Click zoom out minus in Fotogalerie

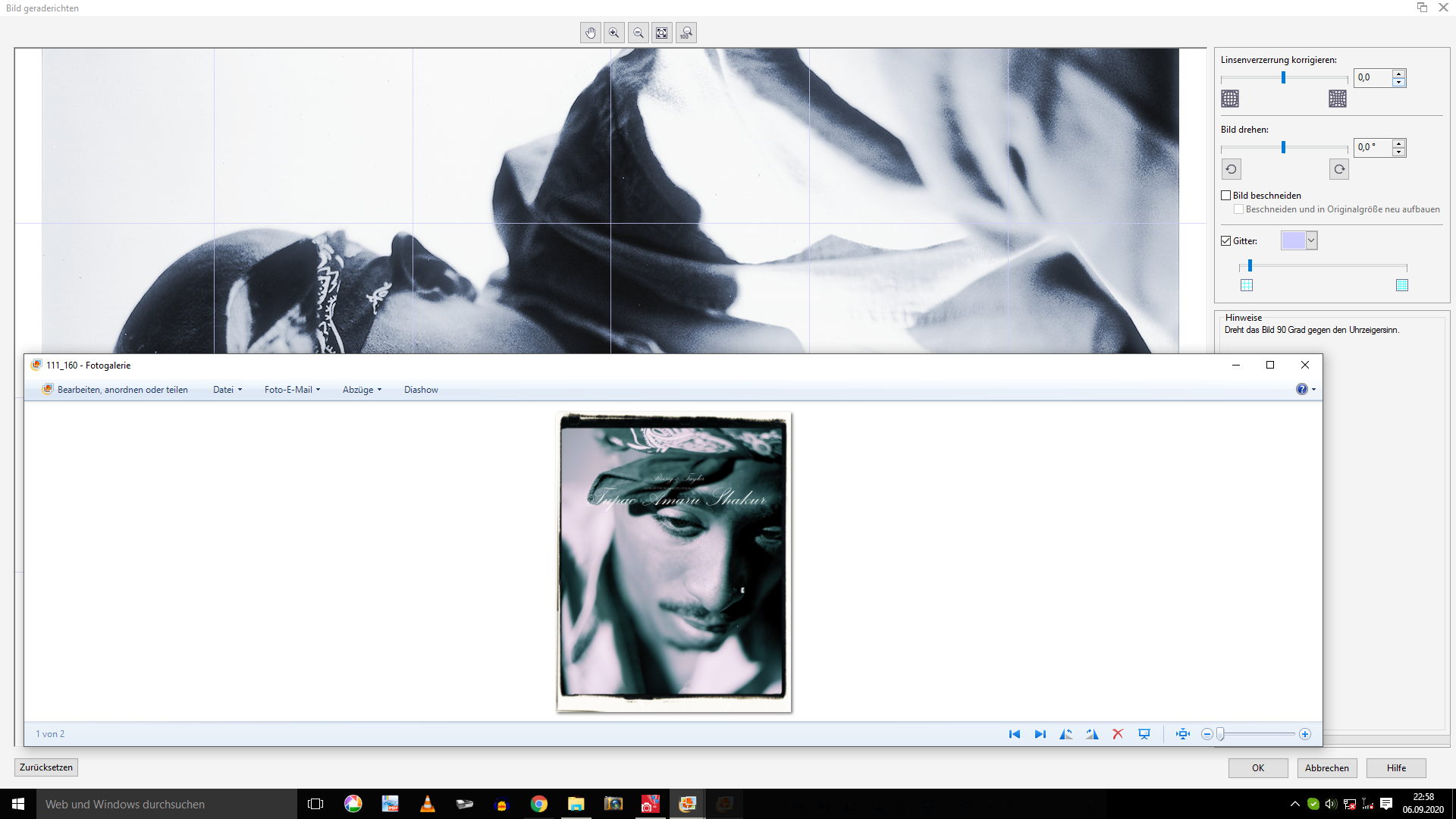(1207, 734)
